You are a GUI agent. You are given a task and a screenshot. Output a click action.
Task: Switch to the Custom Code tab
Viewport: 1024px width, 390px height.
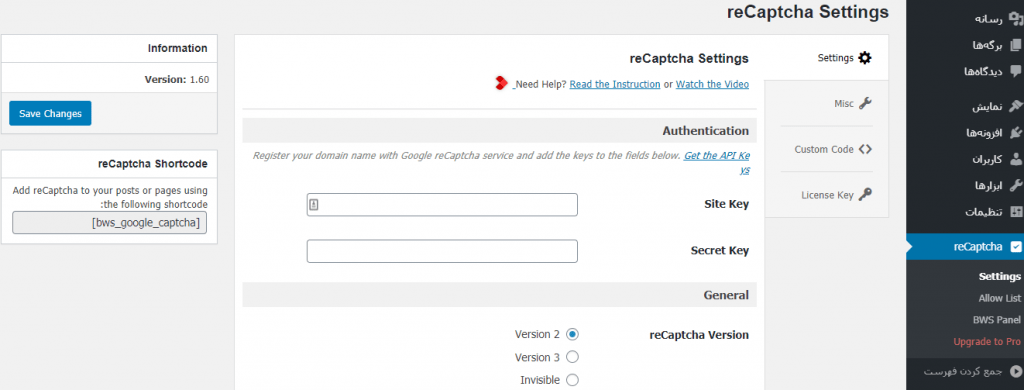point(826,149)
